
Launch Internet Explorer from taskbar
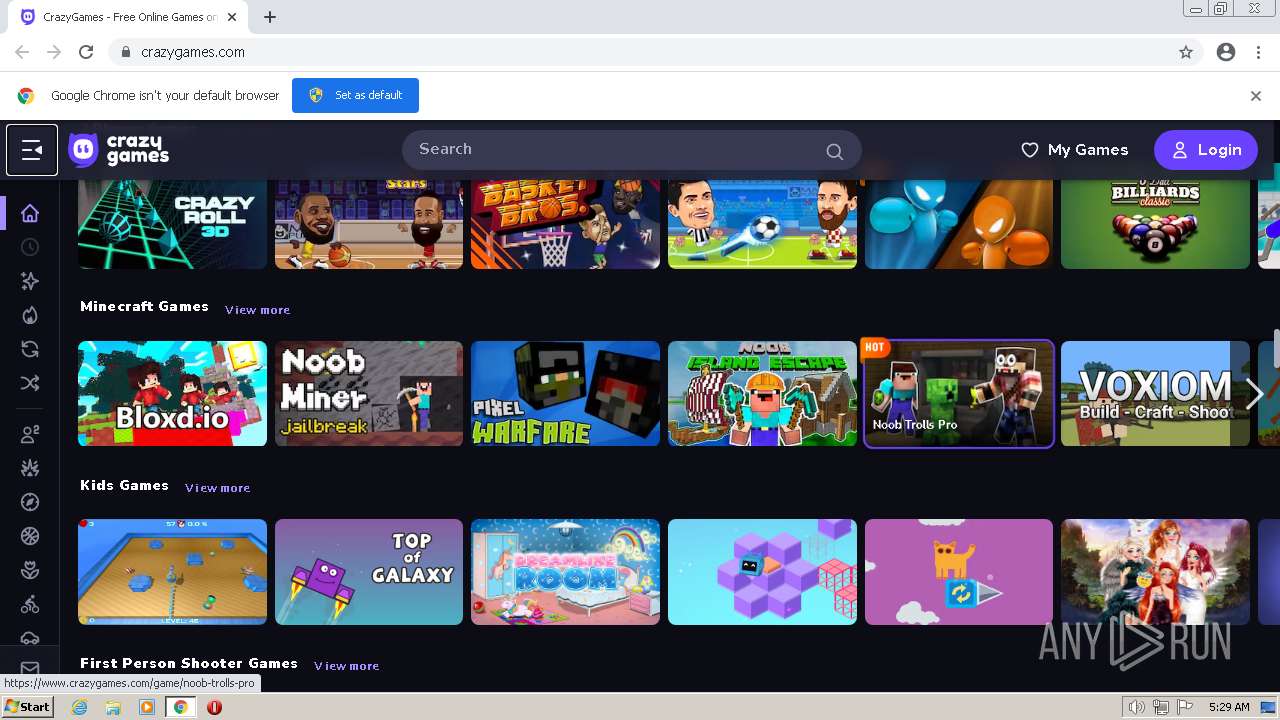tap(79, 707)
